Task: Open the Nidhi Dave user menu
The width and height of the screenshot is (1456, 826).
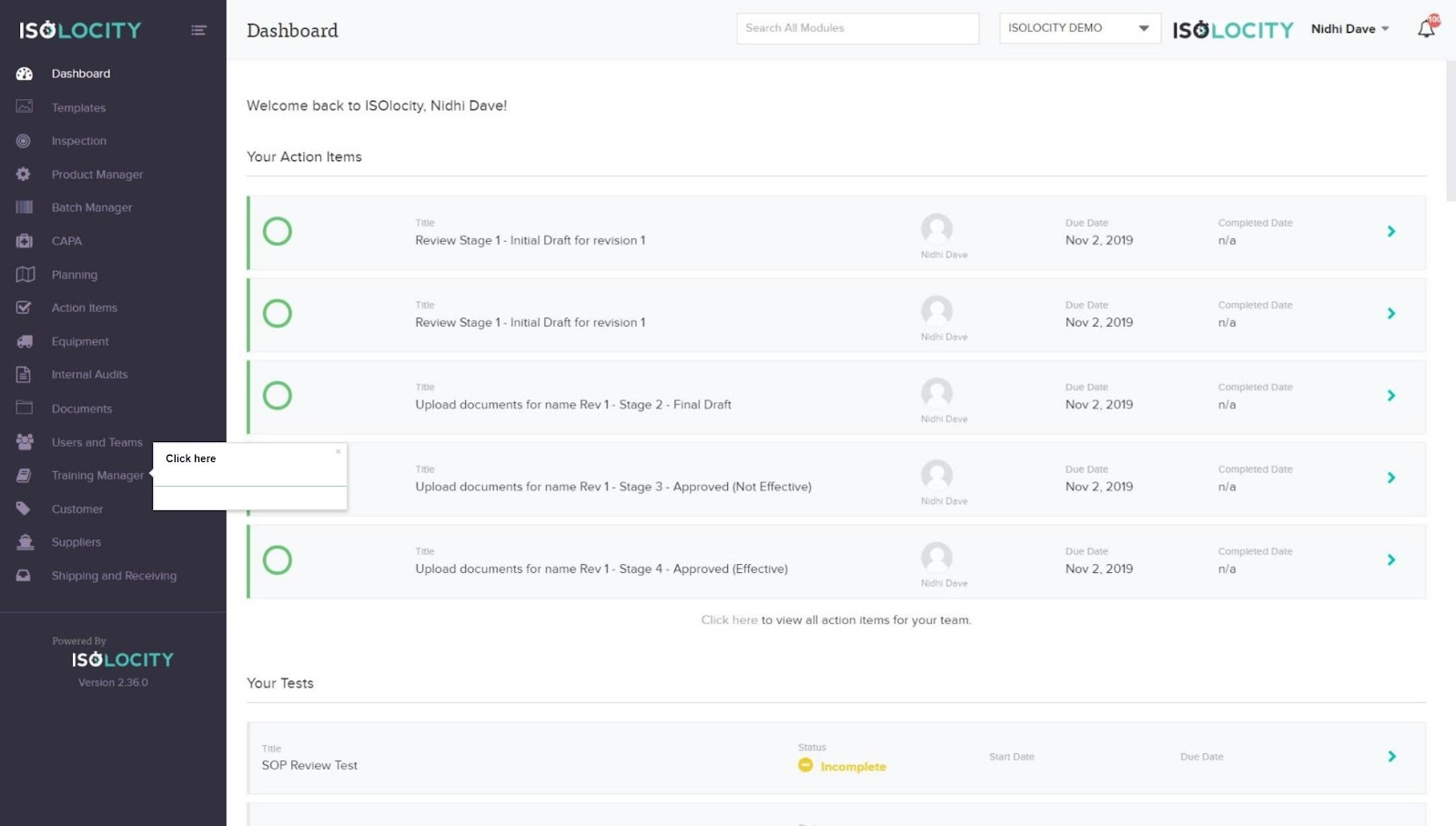Action: pyautogui.click(x=1350, y=29)
